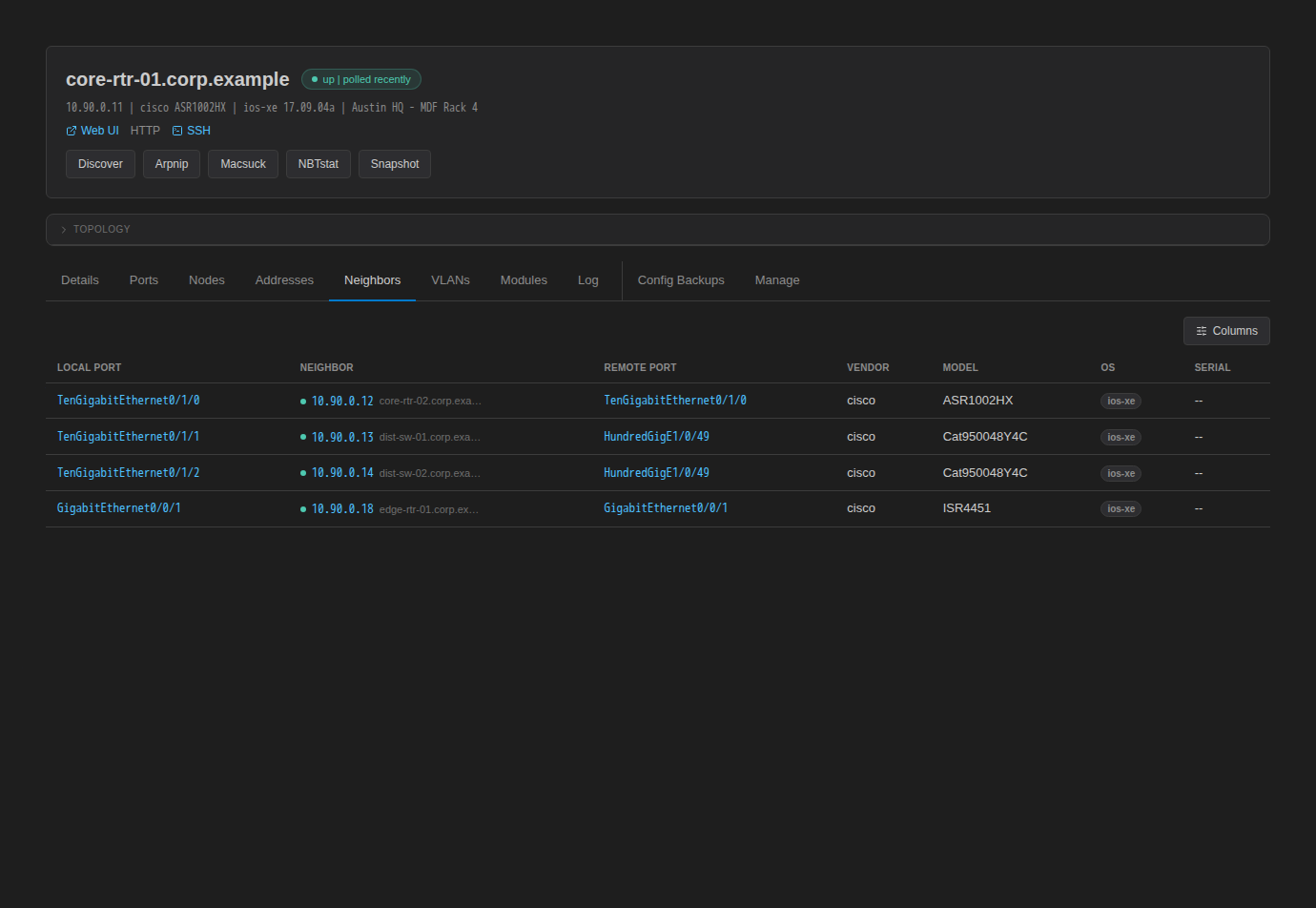Open local port TenGigabitEthernet0/1/1
The image size is (1316, 908).
[128, 437]
